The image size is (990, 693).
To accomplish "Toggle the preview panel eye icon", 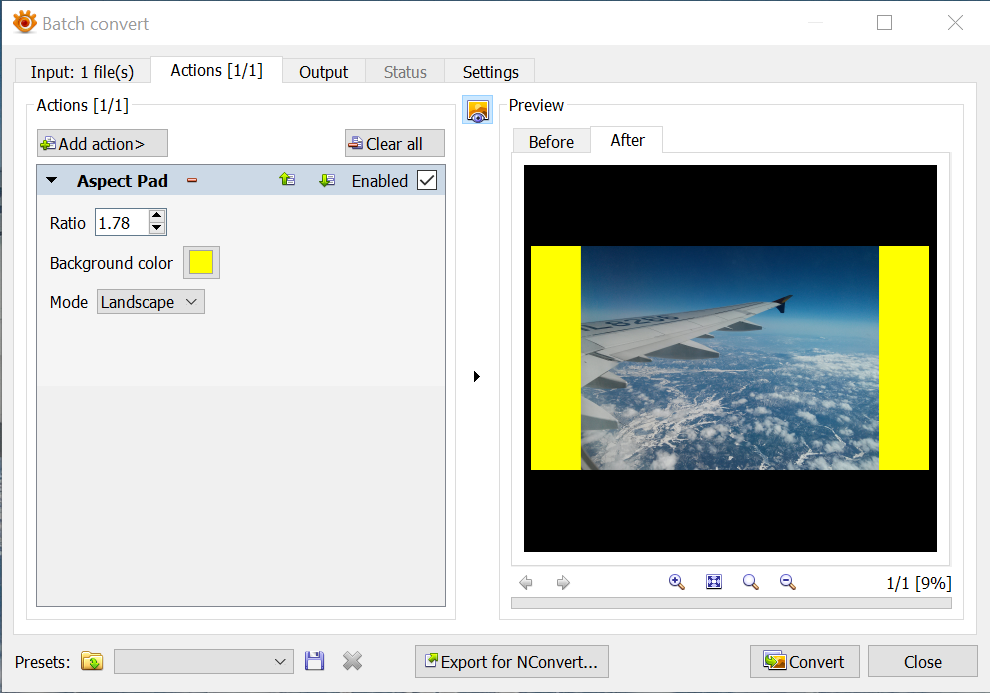I will [x=477, y=110].
